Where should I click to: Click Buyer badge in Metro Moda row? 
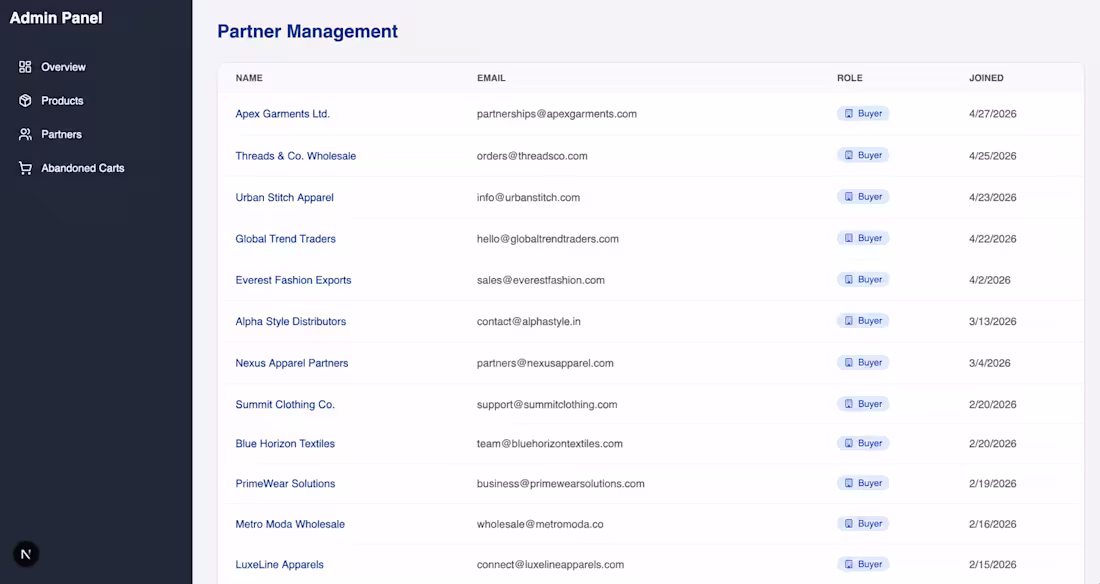coord(863,524)
